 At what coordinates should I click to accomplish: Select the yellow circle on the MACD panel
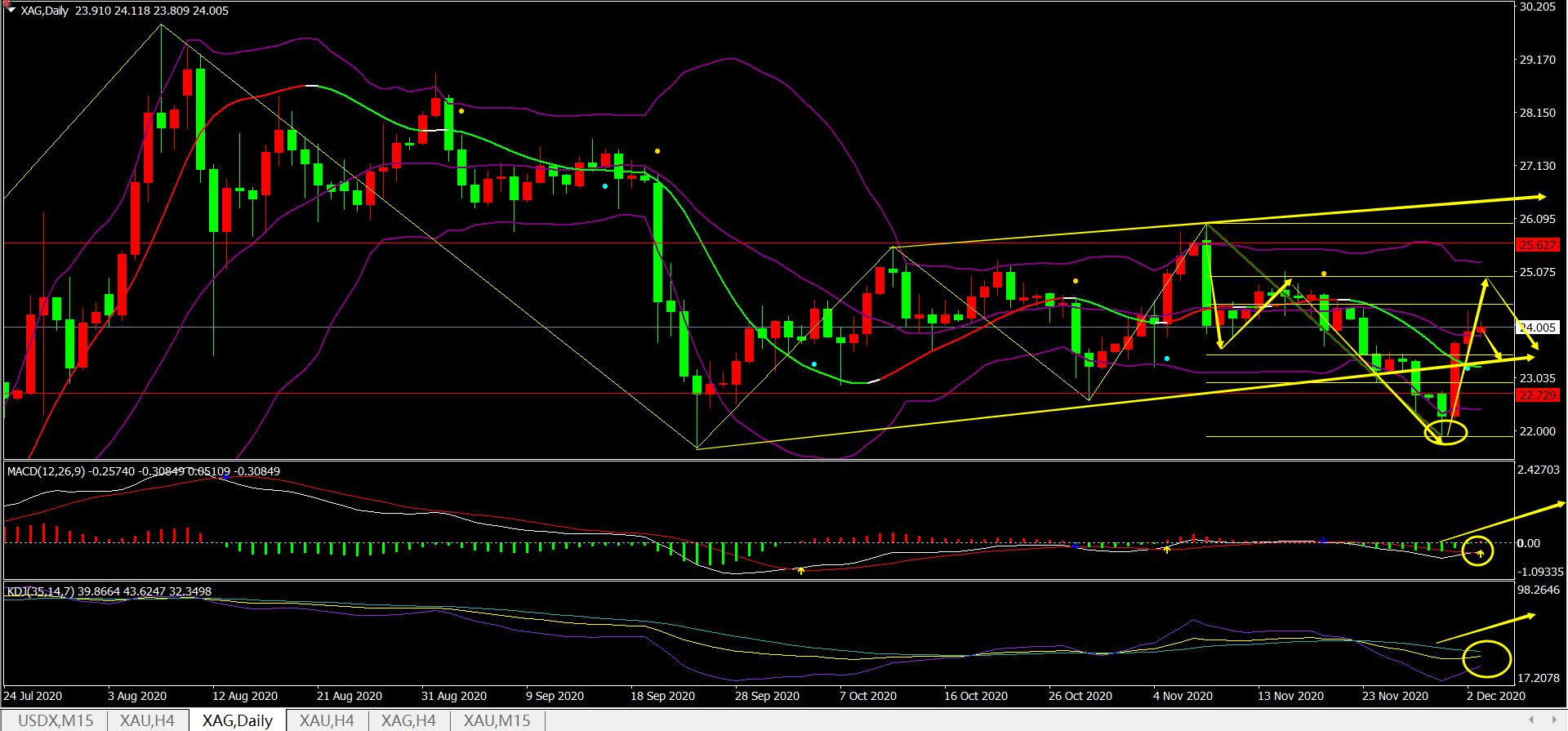click(1477, 550)
